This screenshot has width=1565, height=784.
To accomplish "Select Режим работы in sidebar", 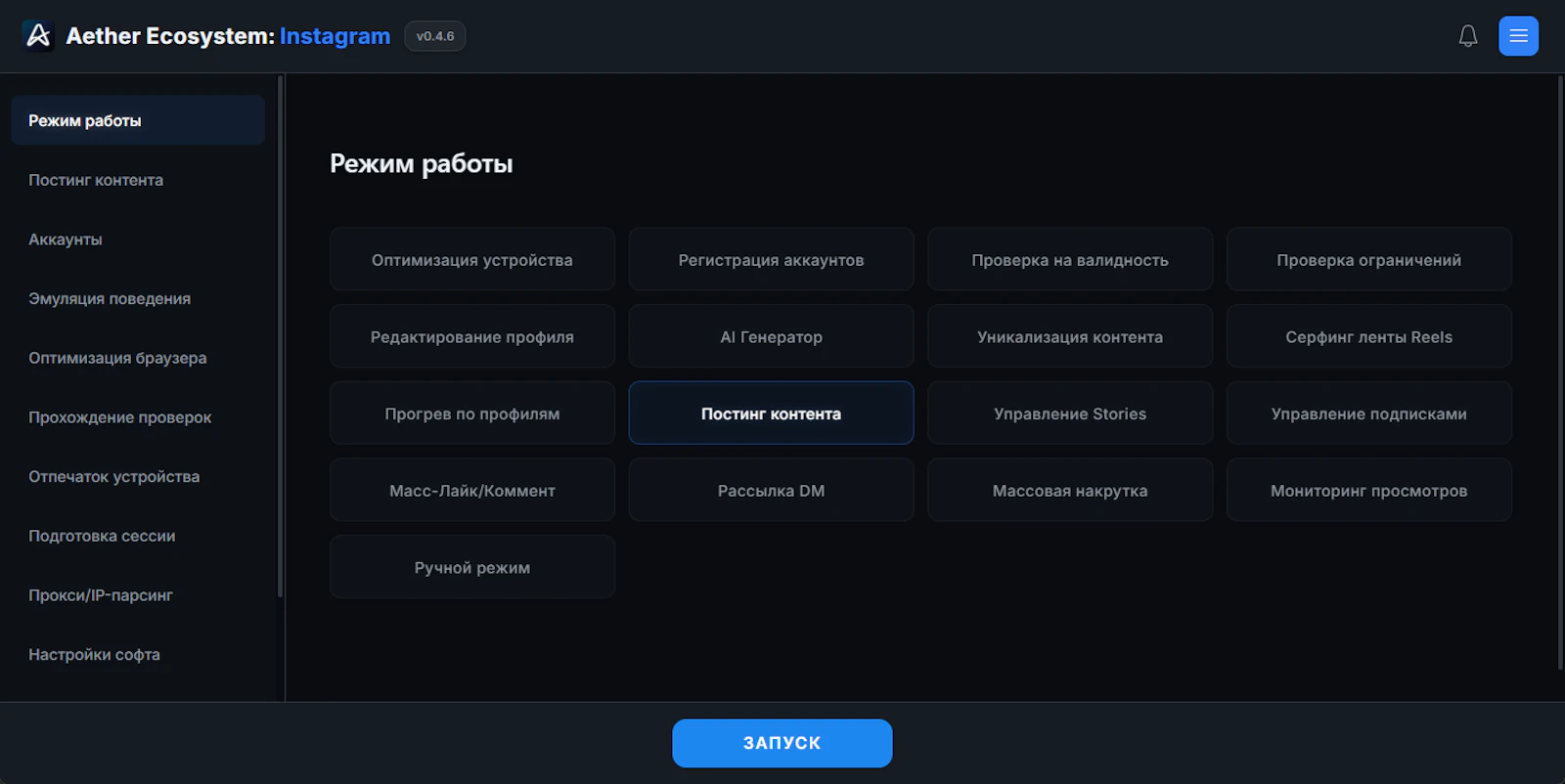I will pyautogui.click(x=138, y=120).
